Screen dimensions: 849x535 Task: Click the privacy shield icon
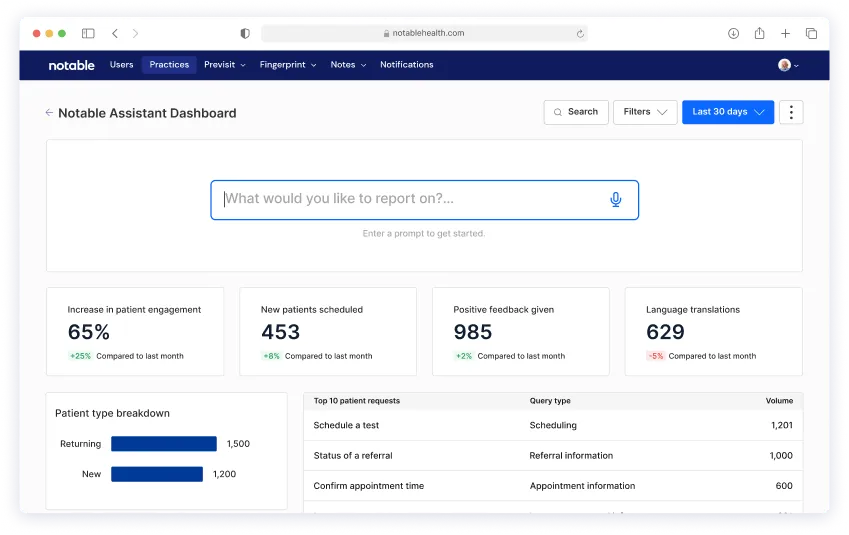[245, 34]
